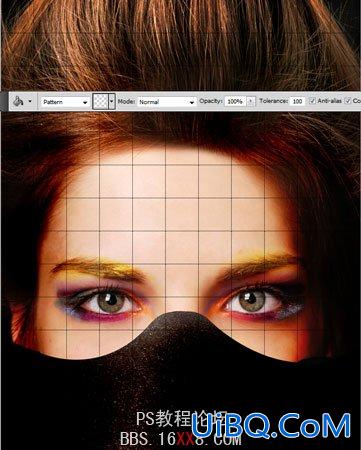Toggle the Contiguous checkbox
361x450 pixels.
click(348, 100)
